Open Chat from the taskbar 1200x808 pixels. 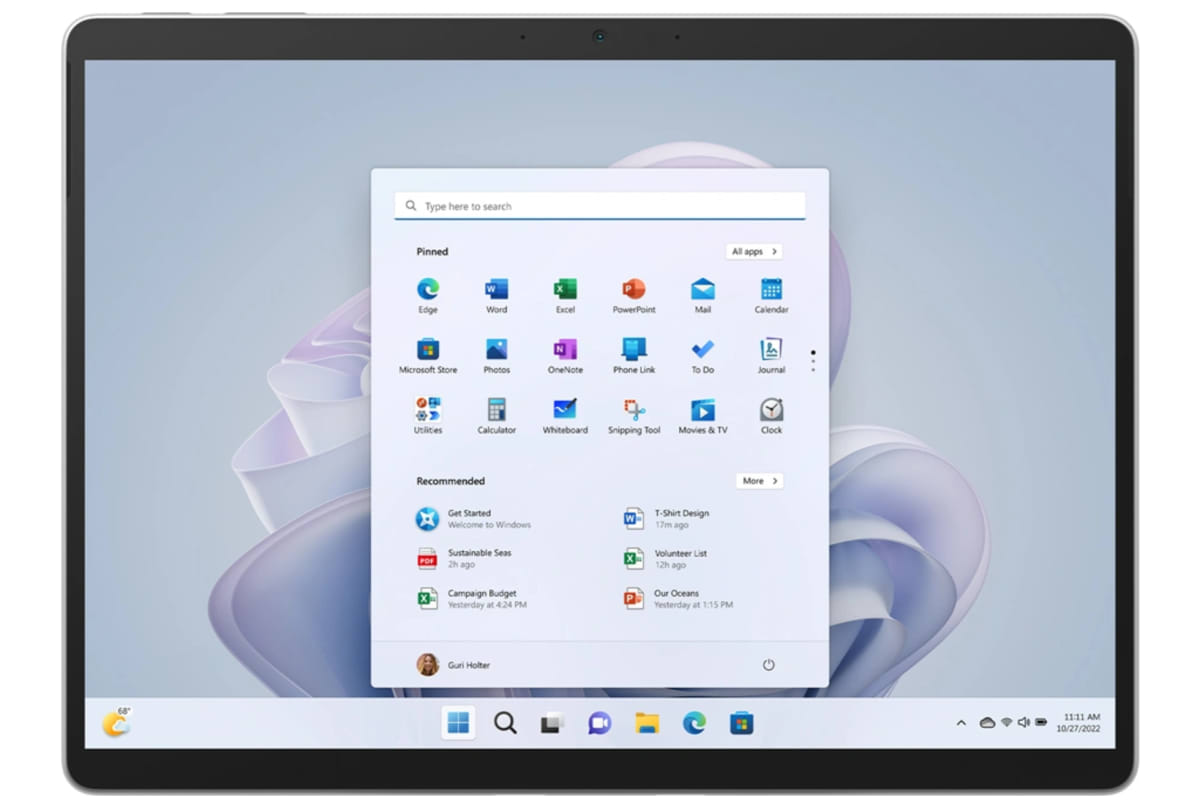point(599,722)
